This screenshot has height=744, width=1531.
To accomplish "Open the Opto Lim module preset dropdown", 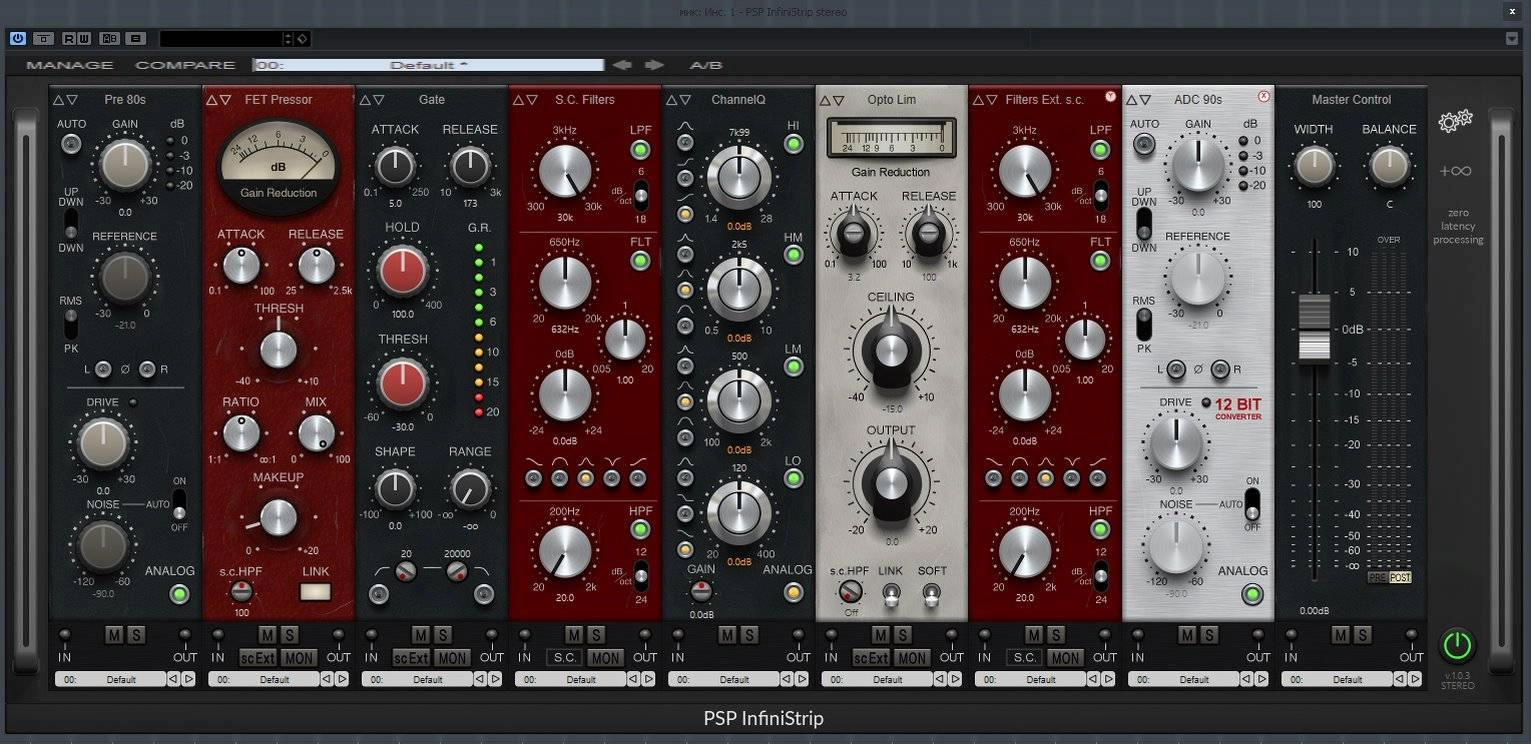I will click(877, 679).
